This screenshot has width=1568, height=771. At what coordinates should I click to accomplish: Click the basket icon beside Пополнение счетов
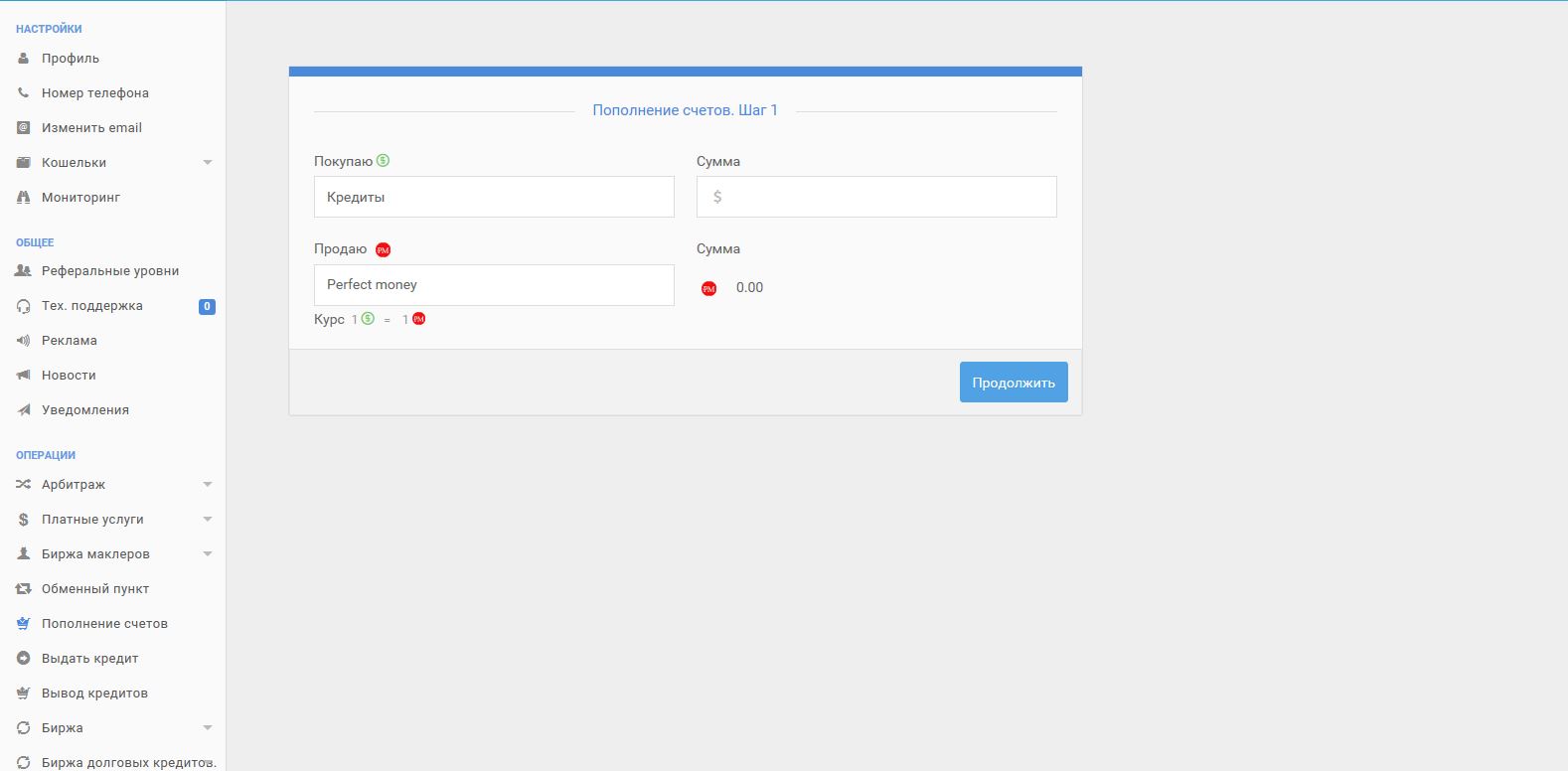pyautogui.click(x=24, y=624)
